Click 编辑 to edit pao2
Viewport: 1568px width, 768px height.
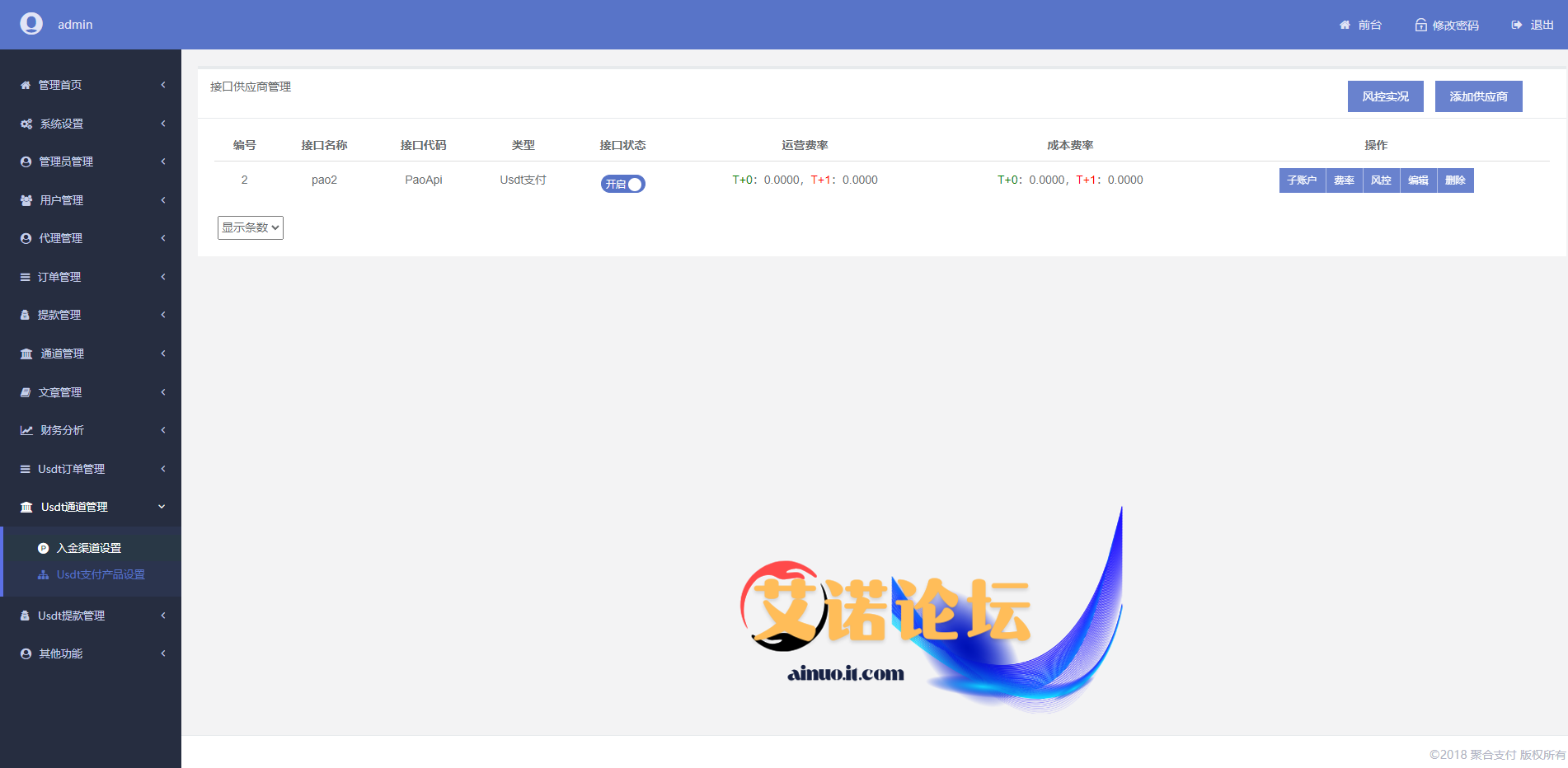click(x=1418, y=180)
